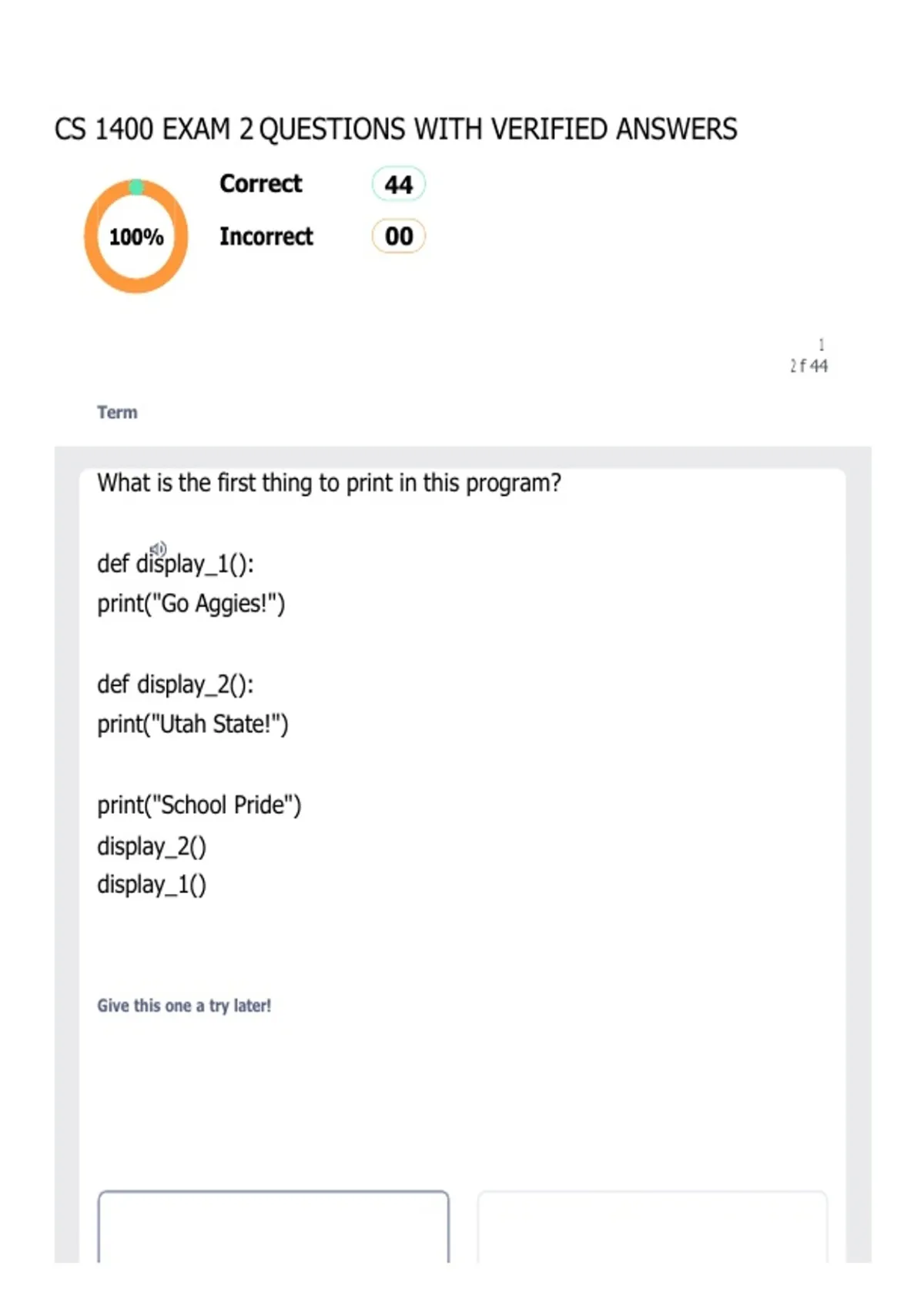924x1309 pixels.
Task: Click the def display_2() code line
Action: tap(176, 685)
